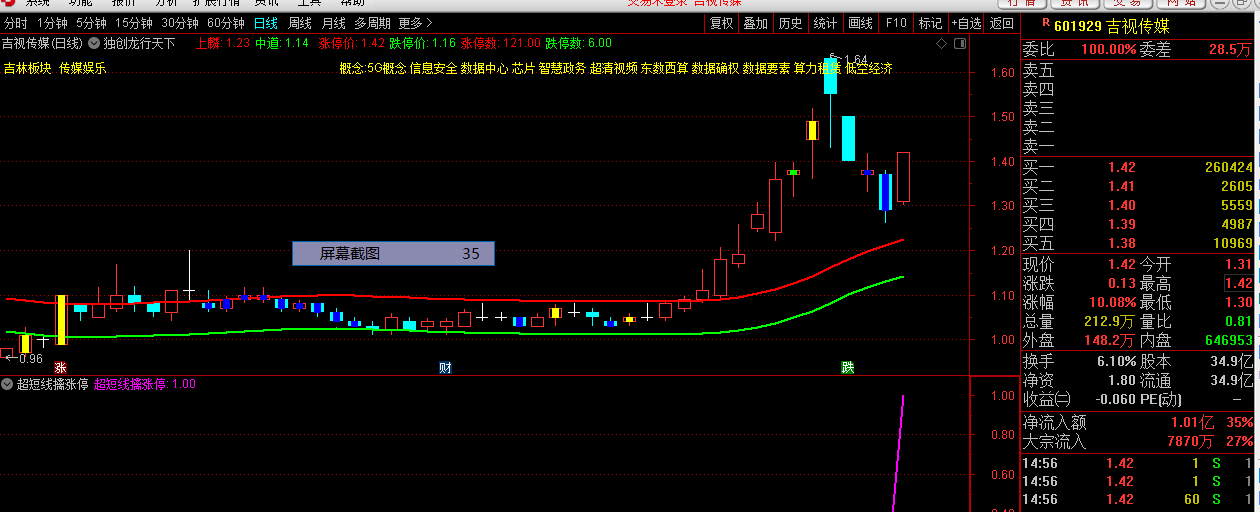Open the 统计 statistics button
Screen dimensions: 1260x512
coord(825,23)
